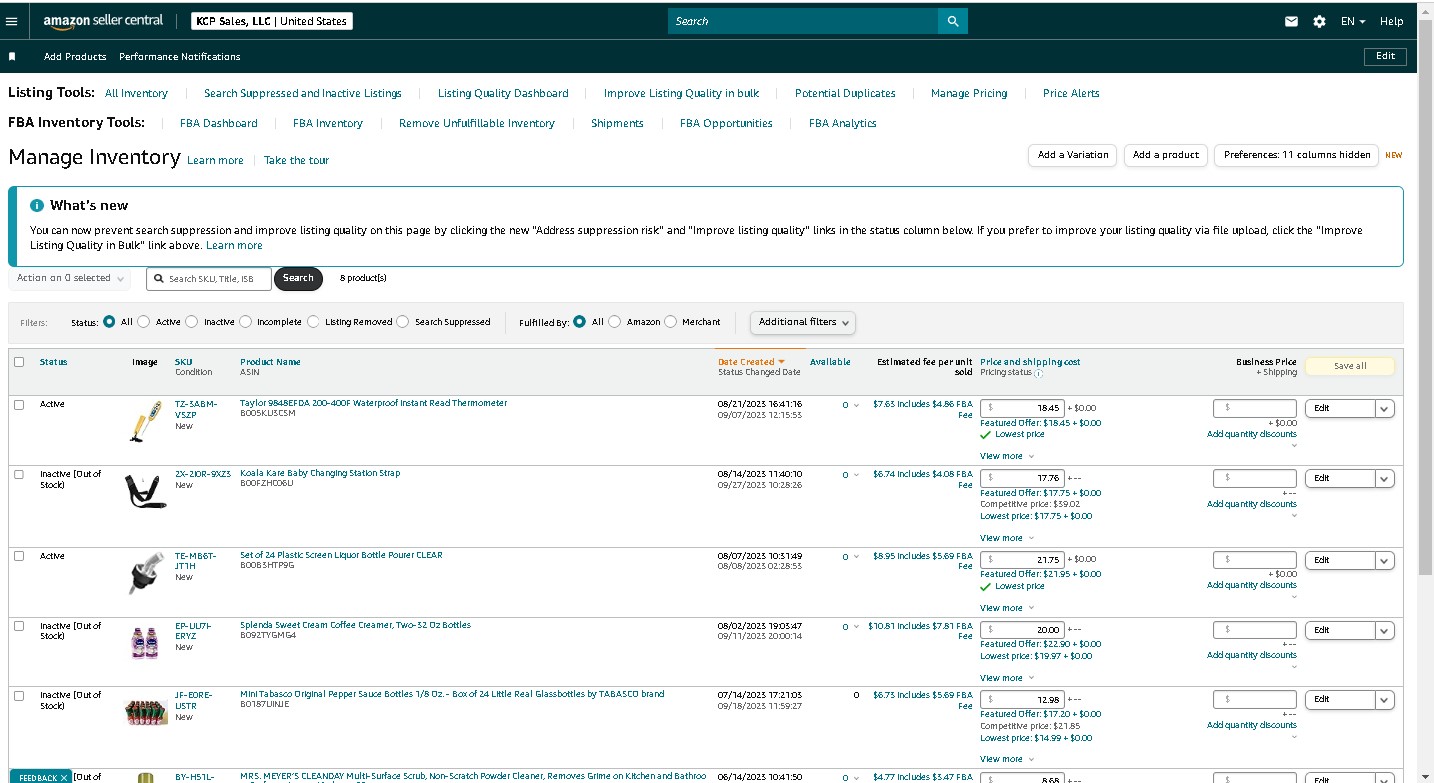Open Edit dropdown arrow for Liquor Bottle Pourer
The width and height of the screenshot is (1434, 783).
tap(1385, 560)
